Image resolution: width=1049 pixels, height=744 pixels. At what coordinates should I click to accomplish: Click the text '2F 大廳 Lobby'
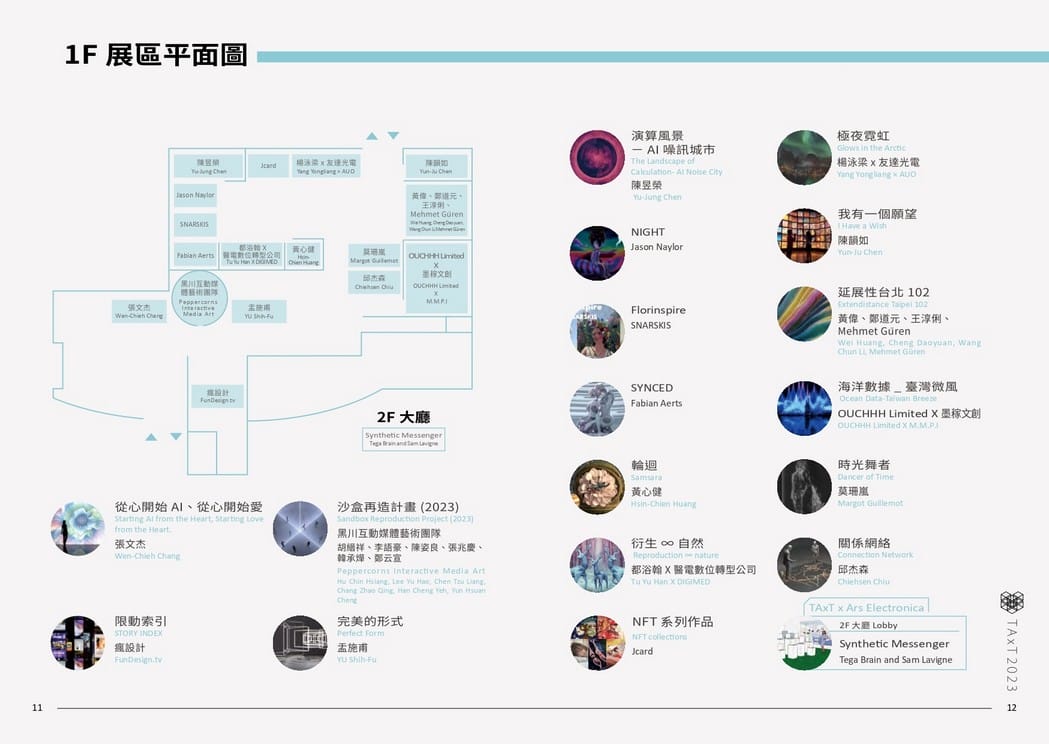click(868, 625)
